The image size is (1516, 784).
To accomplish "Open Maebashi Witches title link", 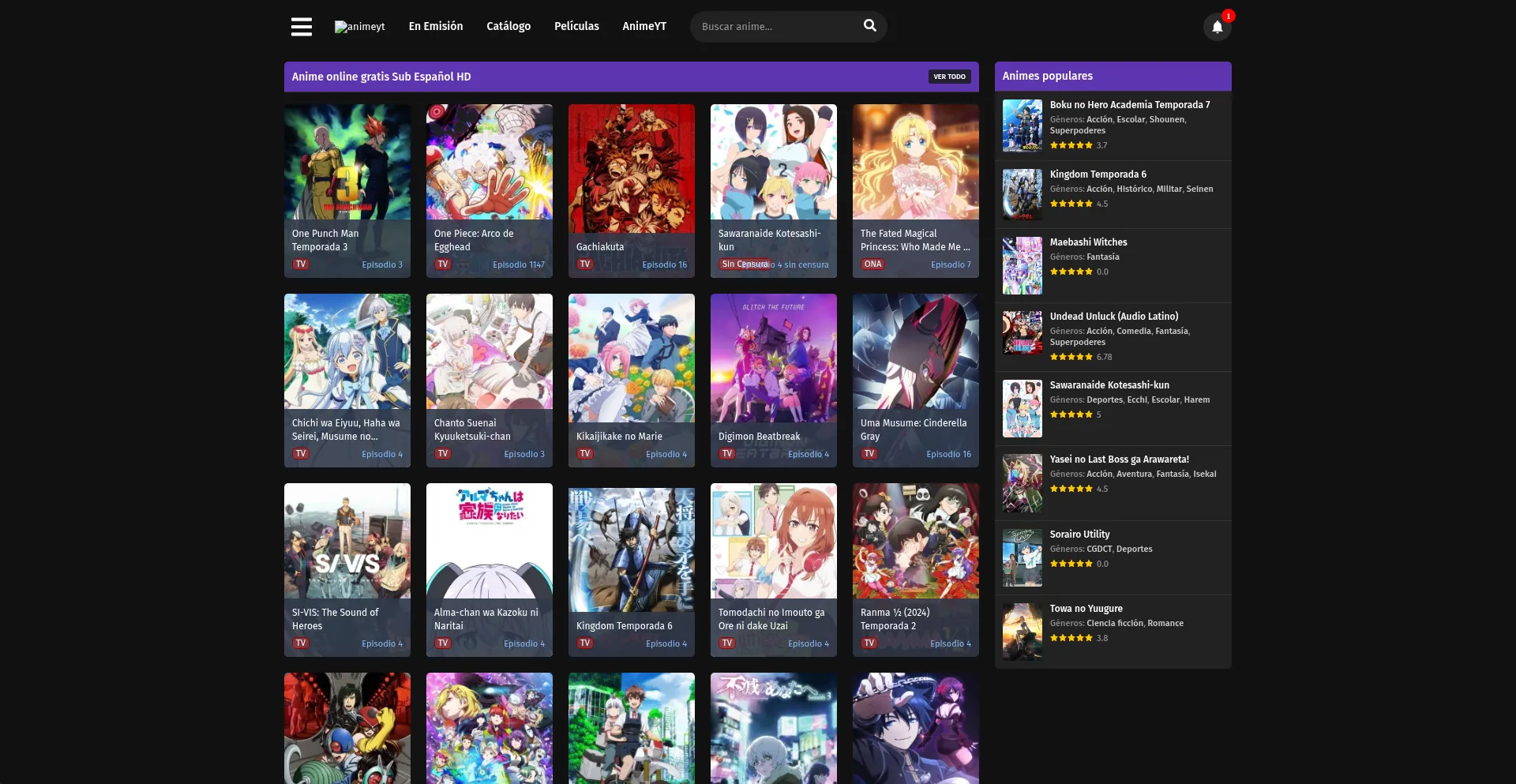I will [x=1088, y=242].
